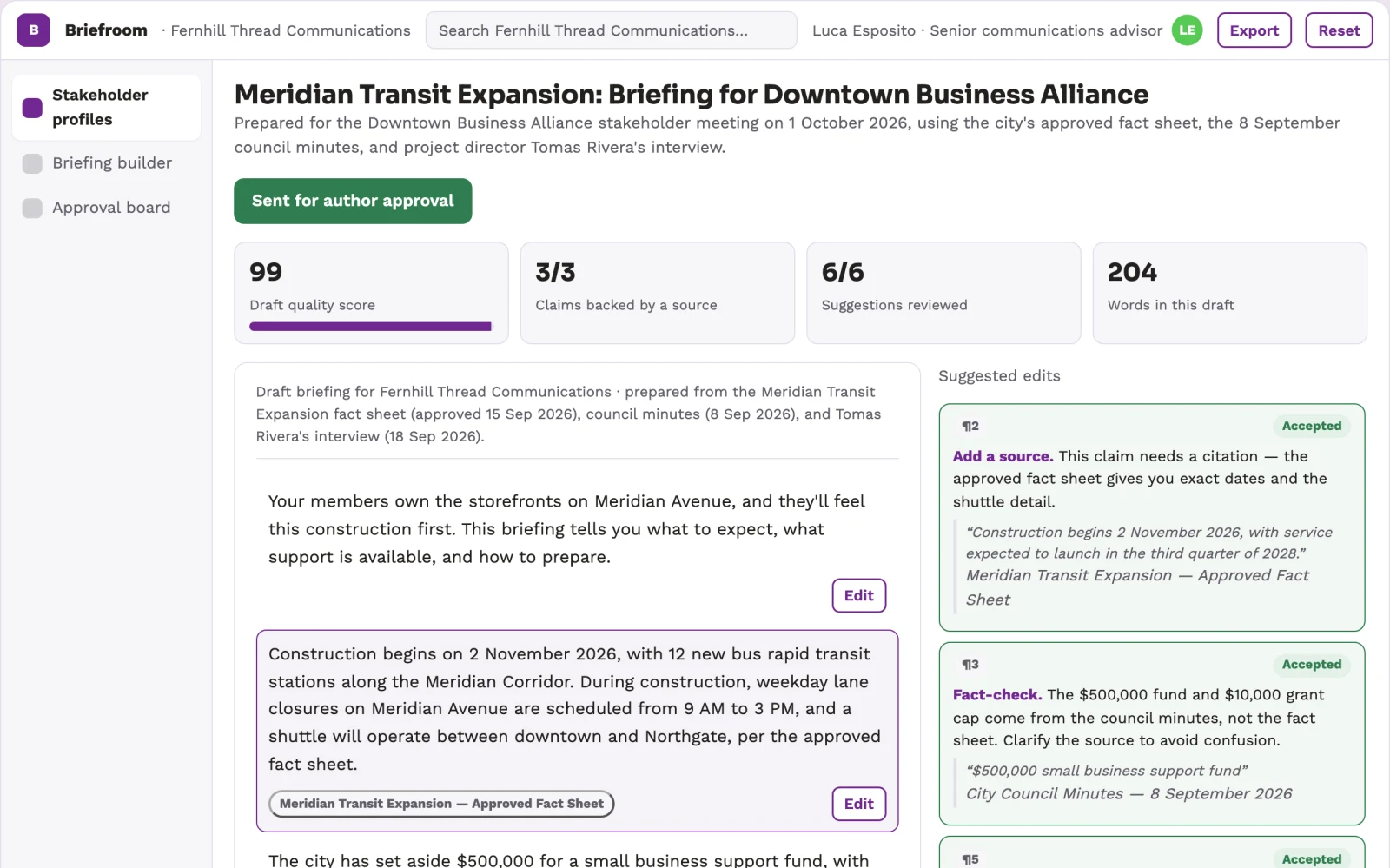Select the Briefing builder sidebar icon
Screen dimensions: 1390x868
click(32, 163)
